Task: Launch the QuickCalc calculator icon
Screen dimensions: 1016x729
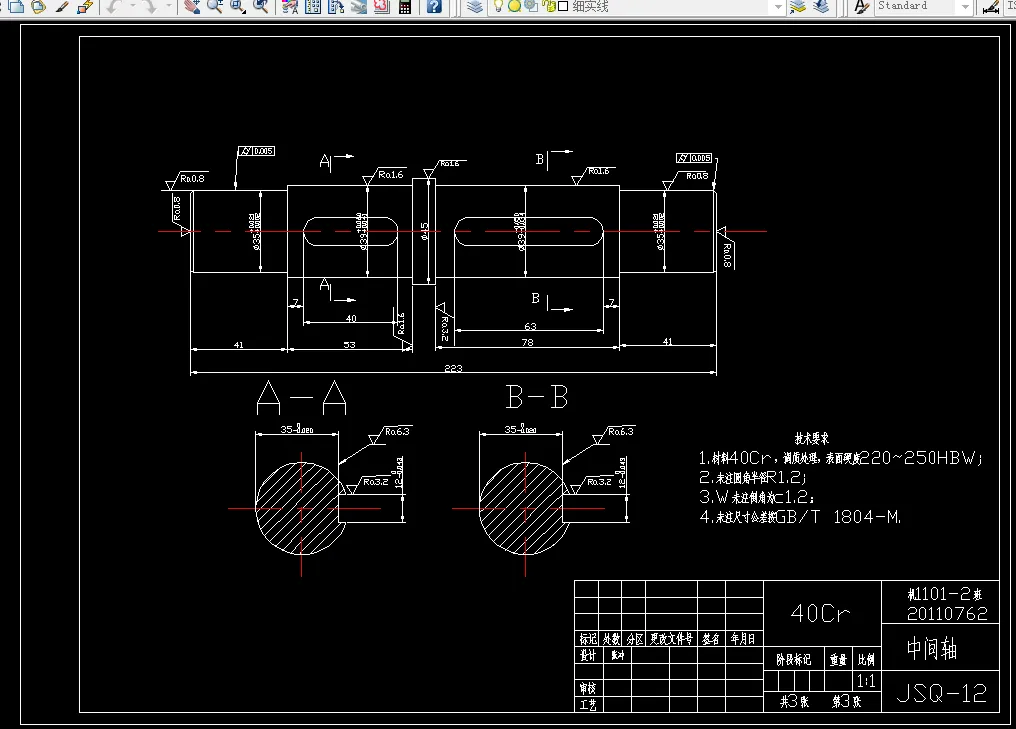Action: pos(405,6)
